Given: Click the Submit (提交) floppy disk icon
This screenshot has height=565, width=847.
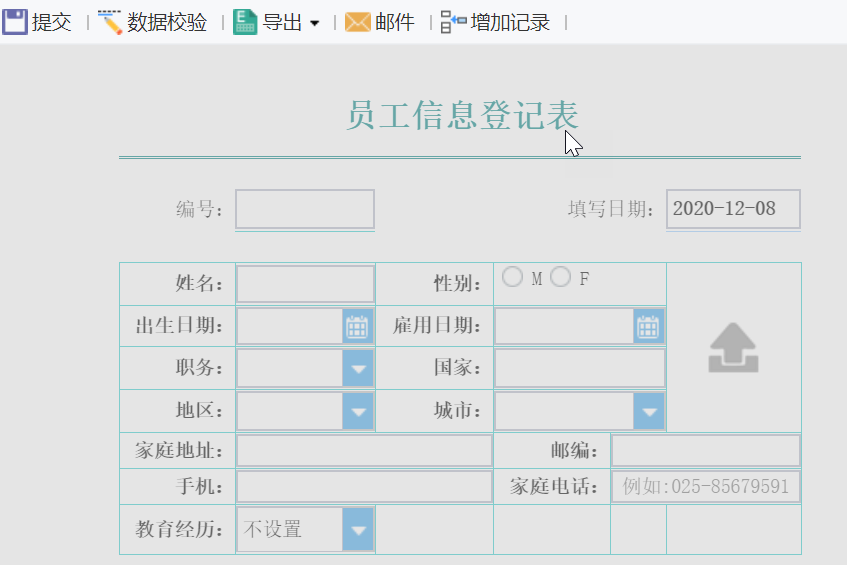Looking at the screenshot, I should tap(15, 22).
